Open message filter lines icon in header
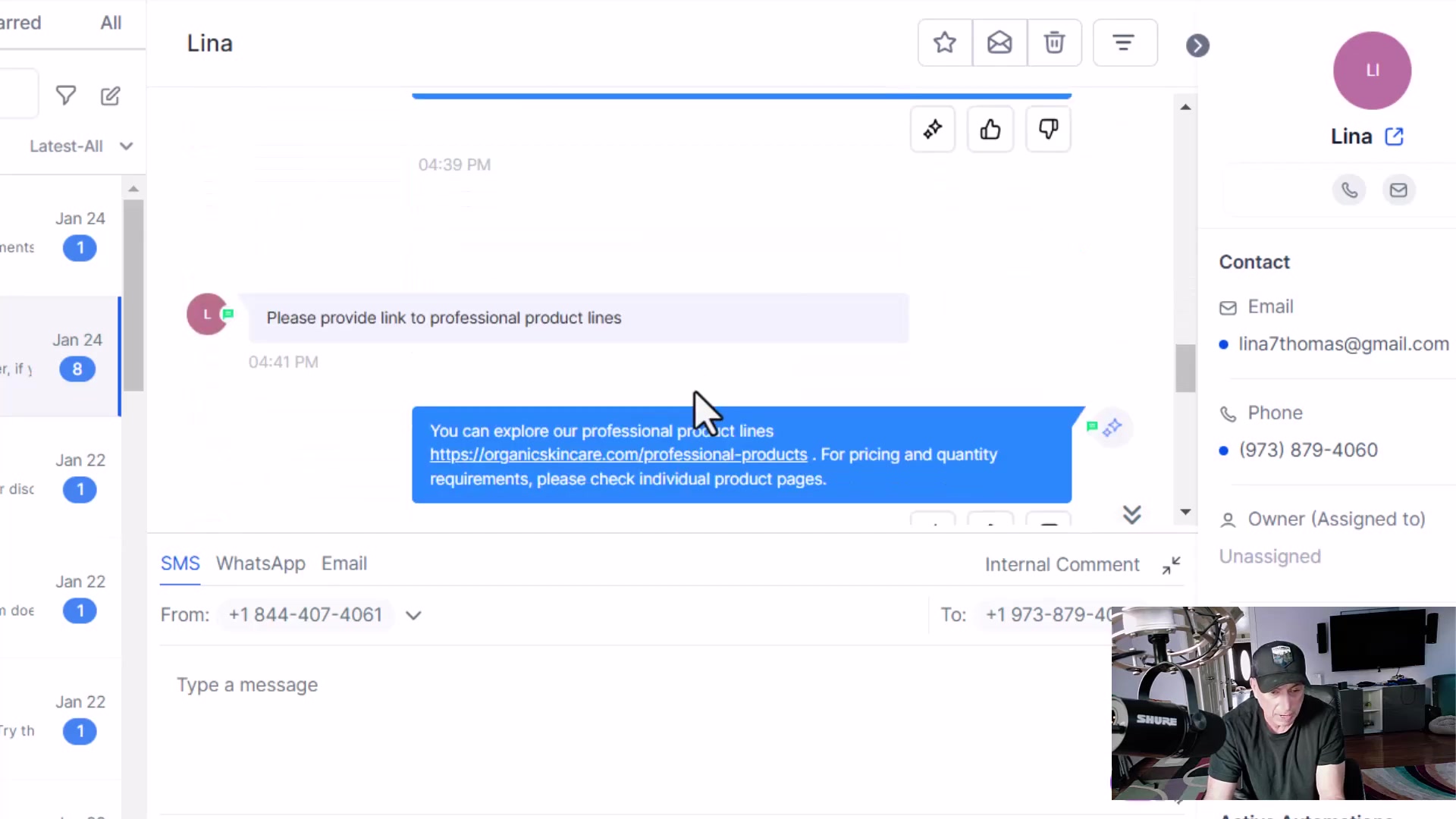This screenshot has height=819, width=1456. point(1124,42)
